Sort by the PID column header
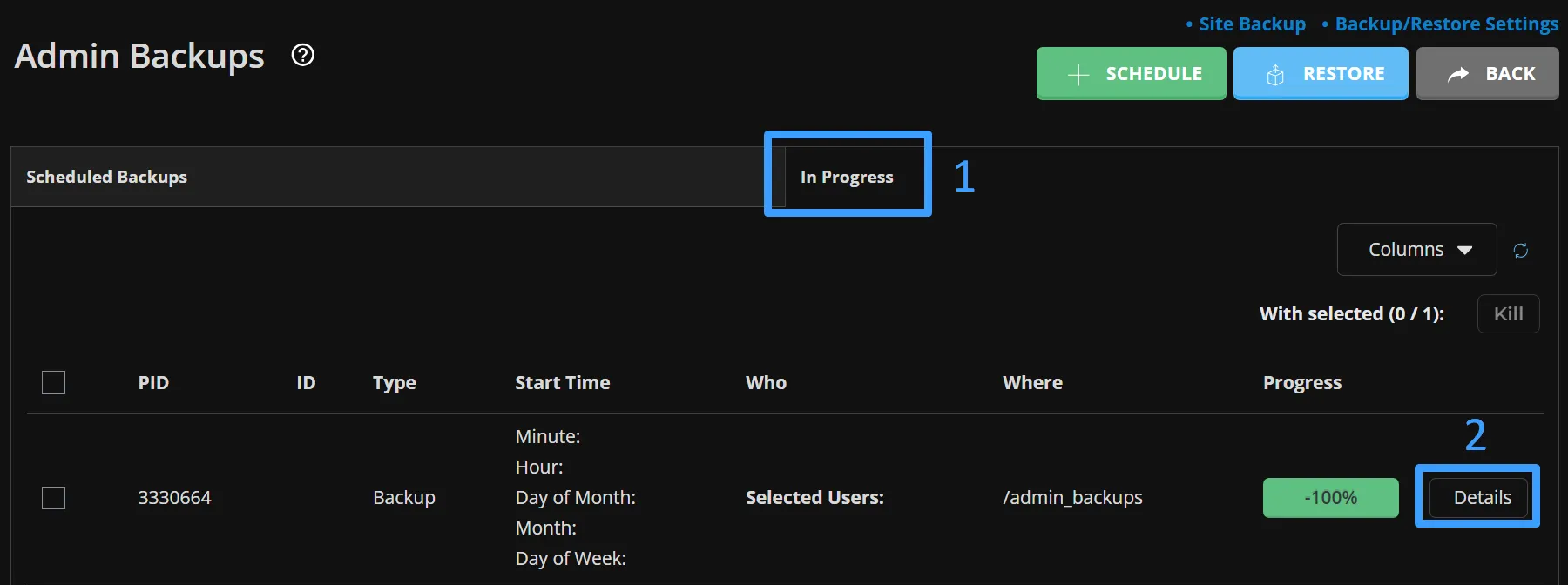The height and width of the screenshot is (585, 1568). point(153,383)
